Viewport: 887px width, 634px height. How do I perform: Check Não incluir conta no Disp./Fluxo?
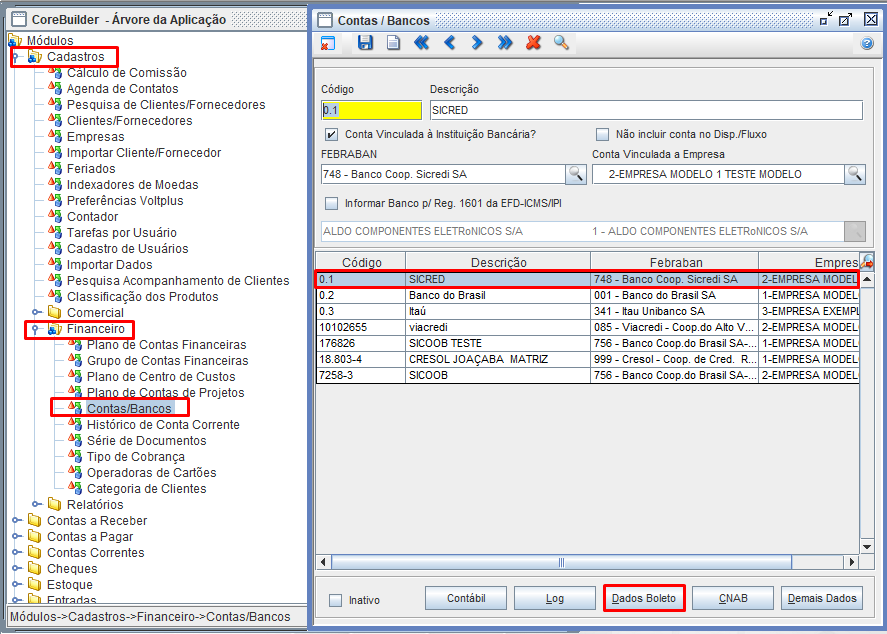point(602,134)
